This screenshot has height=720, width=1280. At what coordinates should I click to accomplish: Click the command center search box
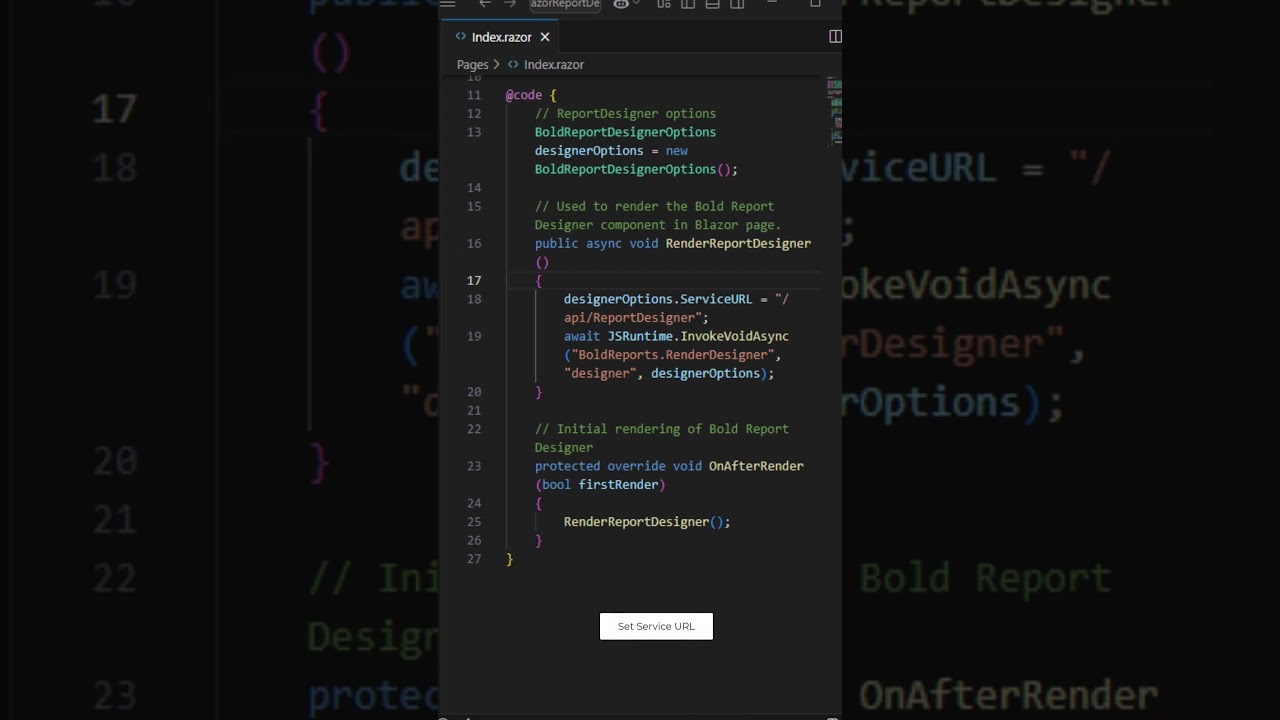click(x=565, y=4)
